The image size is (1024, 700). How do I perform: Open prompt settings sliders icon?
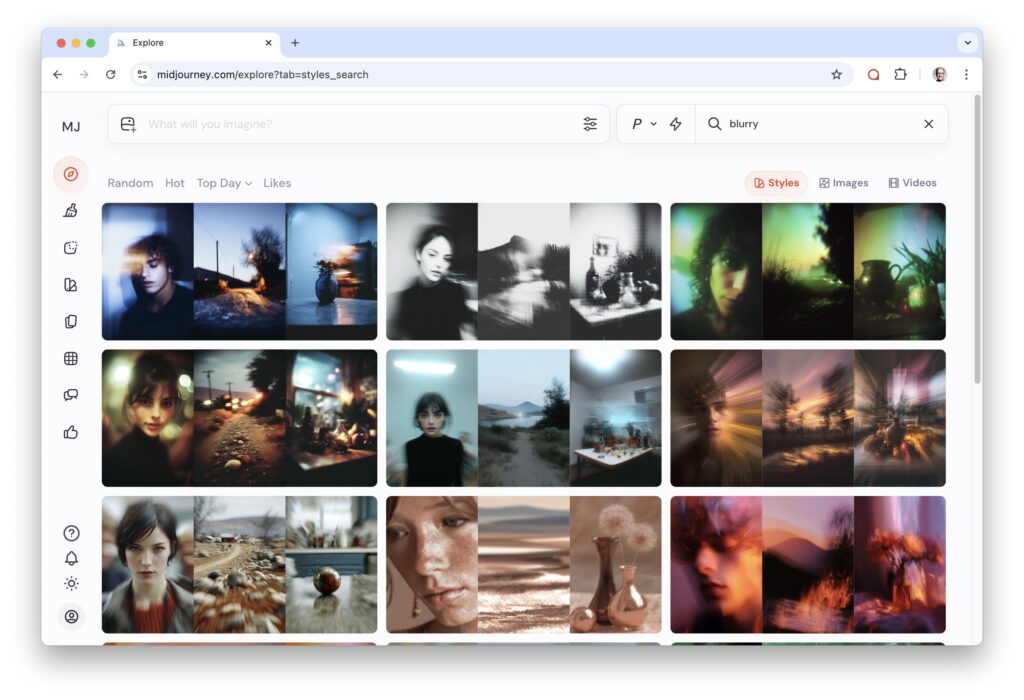point(590,124)
